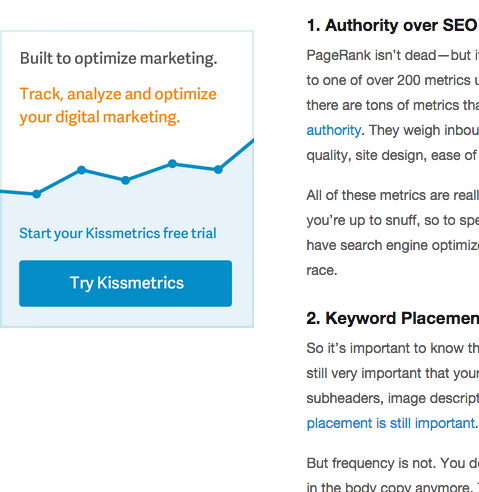Click 'Start your Kissmetrics free trial' text

pyautogui.click(x=118, y=233)
